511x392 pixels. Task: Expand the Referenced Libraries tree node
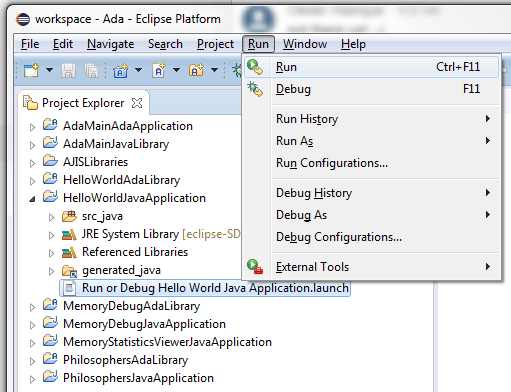tap(51, 253)
